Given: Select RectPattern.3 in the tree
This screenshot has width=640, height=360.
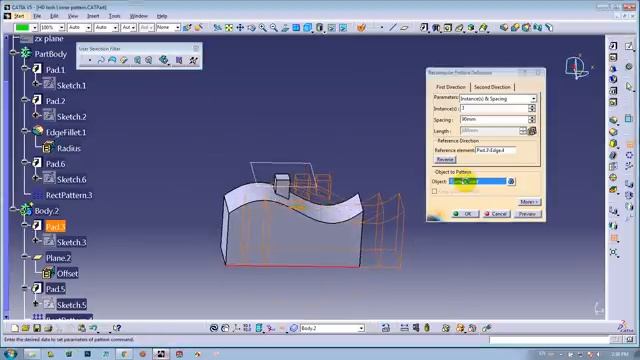Looking at the screenshot, I should tap(69, 195).
